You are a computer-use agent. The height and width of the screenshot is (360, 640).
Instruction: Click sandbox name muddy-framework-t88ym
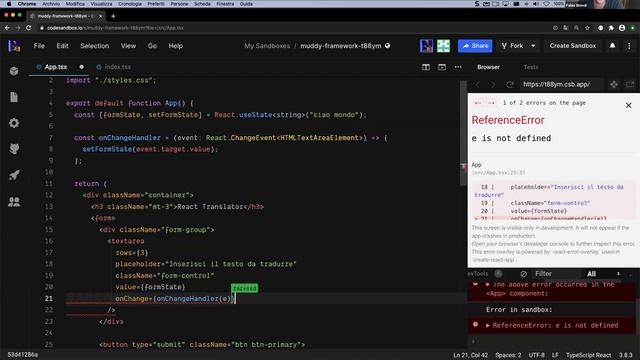click(340, 46)
